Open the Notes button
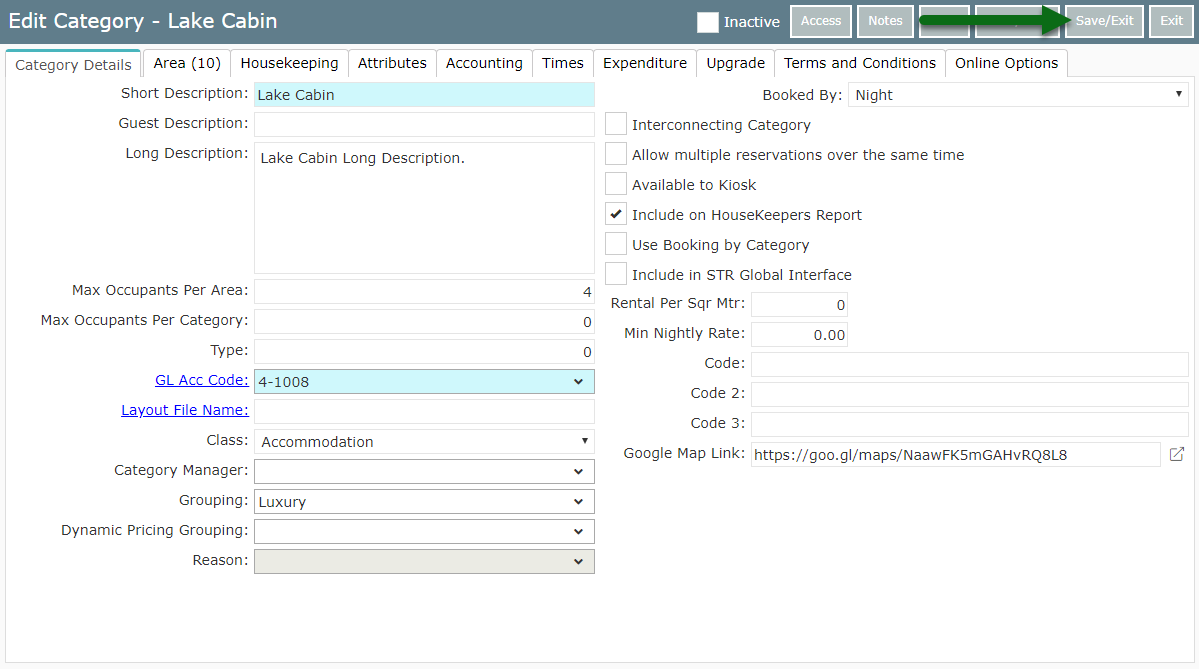Image resolution: width=1199 pixels, height=669 pixels. tap(885, 21)
